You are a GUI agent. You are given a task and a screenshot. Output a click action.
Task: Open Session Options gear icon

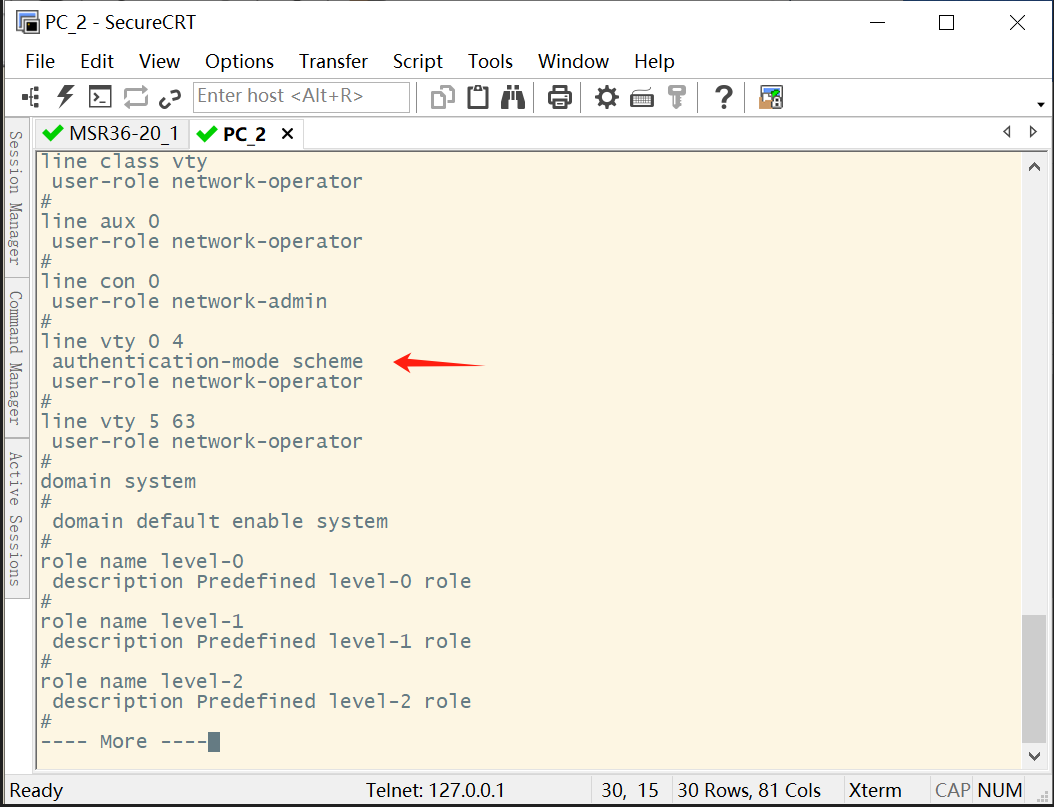(606, 97)
